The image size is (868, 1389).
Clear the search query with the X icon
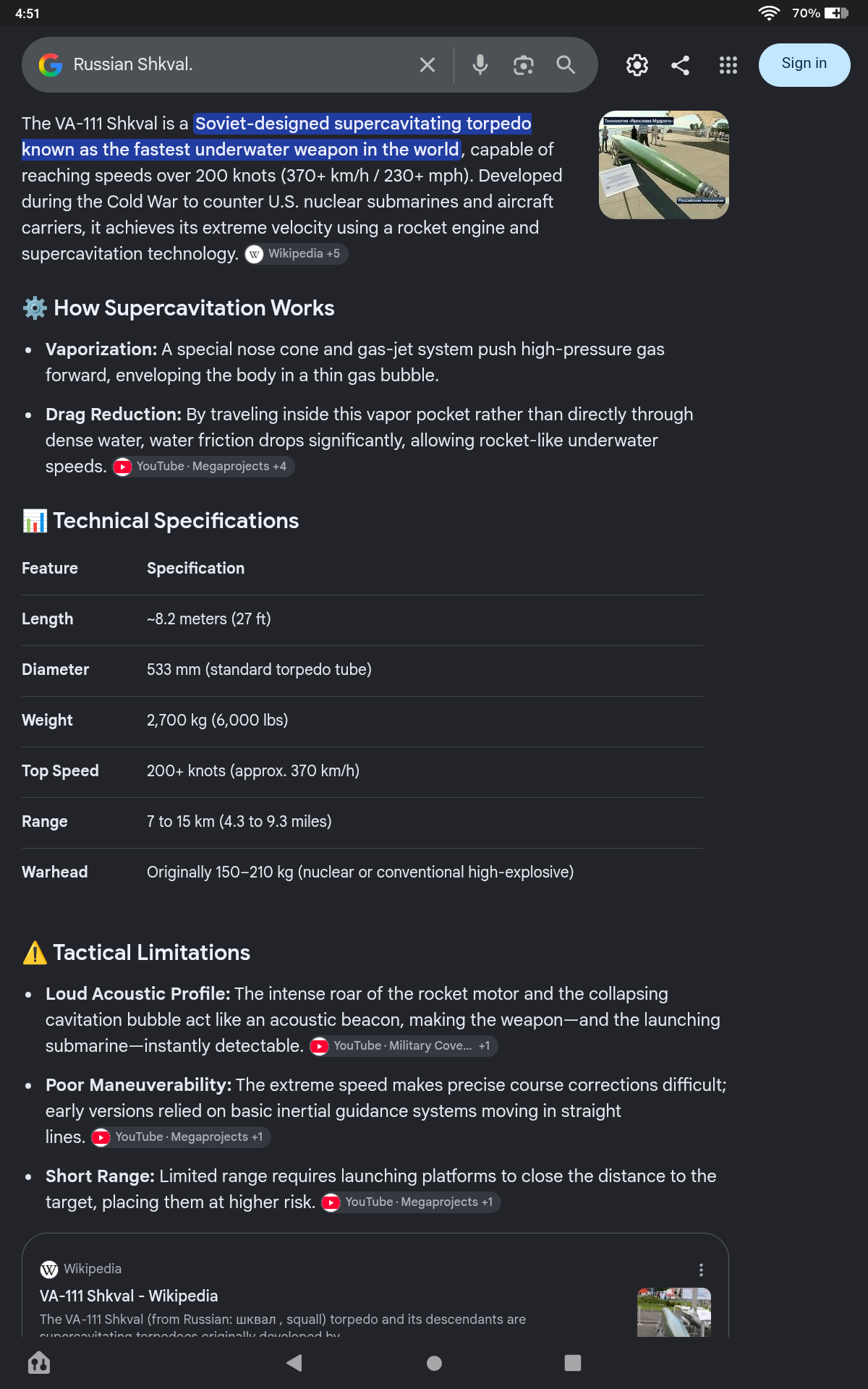[427, 65]
